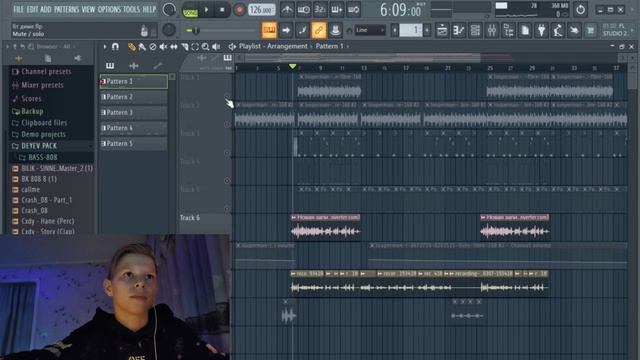This screenshot has width=640, height=360.
Task: Select Pattern 4 in picker
Action: [133, 128]
